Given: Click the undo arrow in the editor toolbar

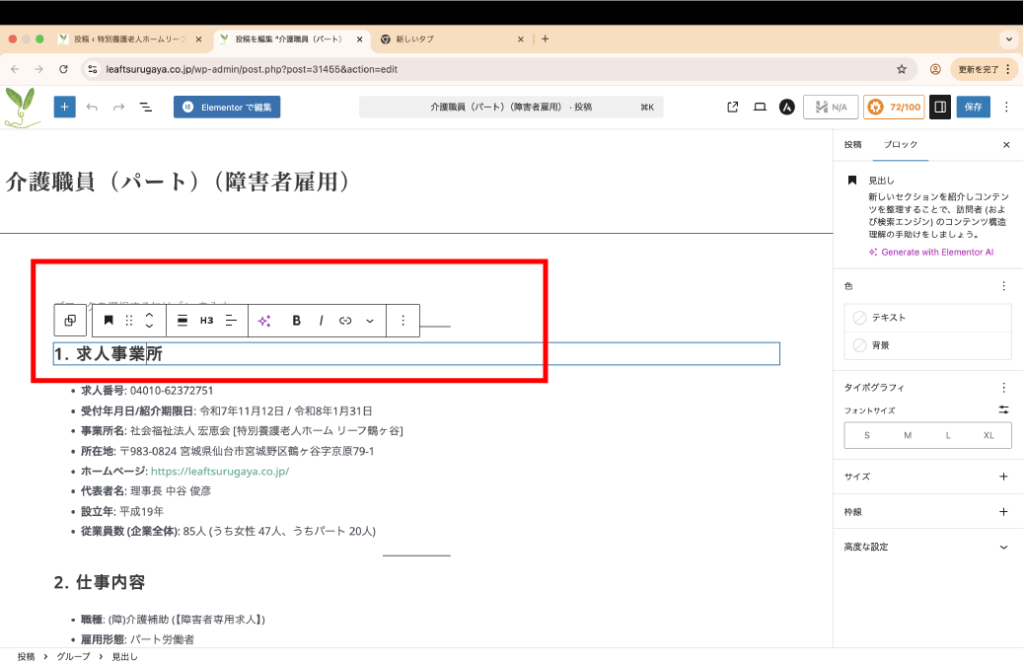Looking at the screenshot, I should click(92, 107).
